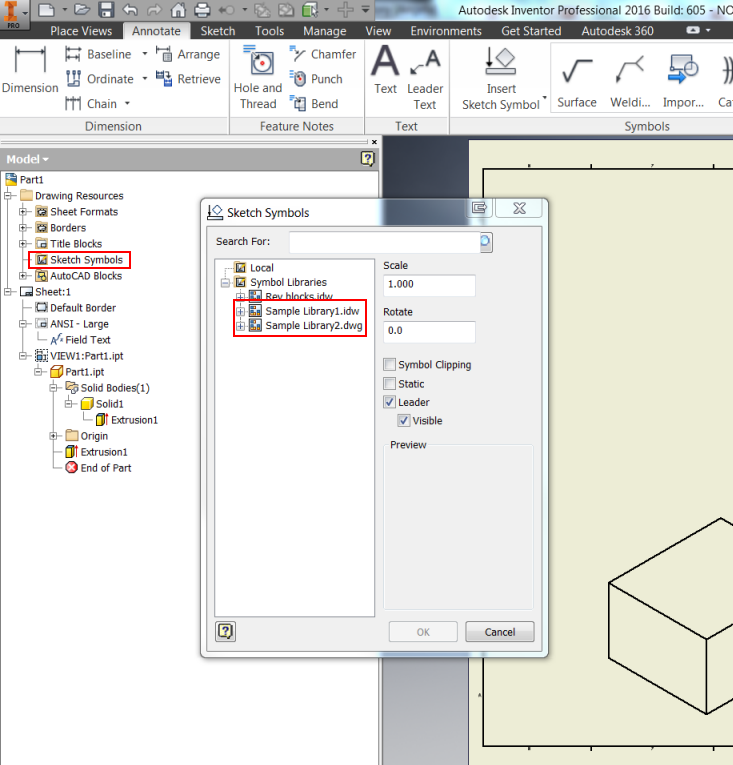Select the Welding symbol tool

(x=630, y=80)
